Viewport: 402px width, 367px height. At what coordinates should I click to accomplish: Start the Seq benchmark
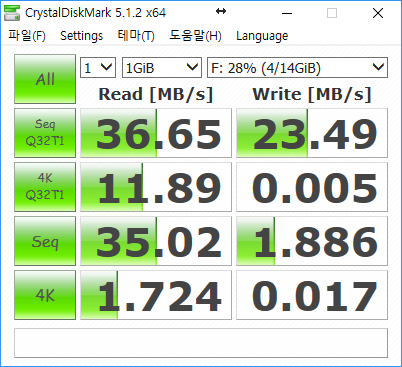(45, 241)
